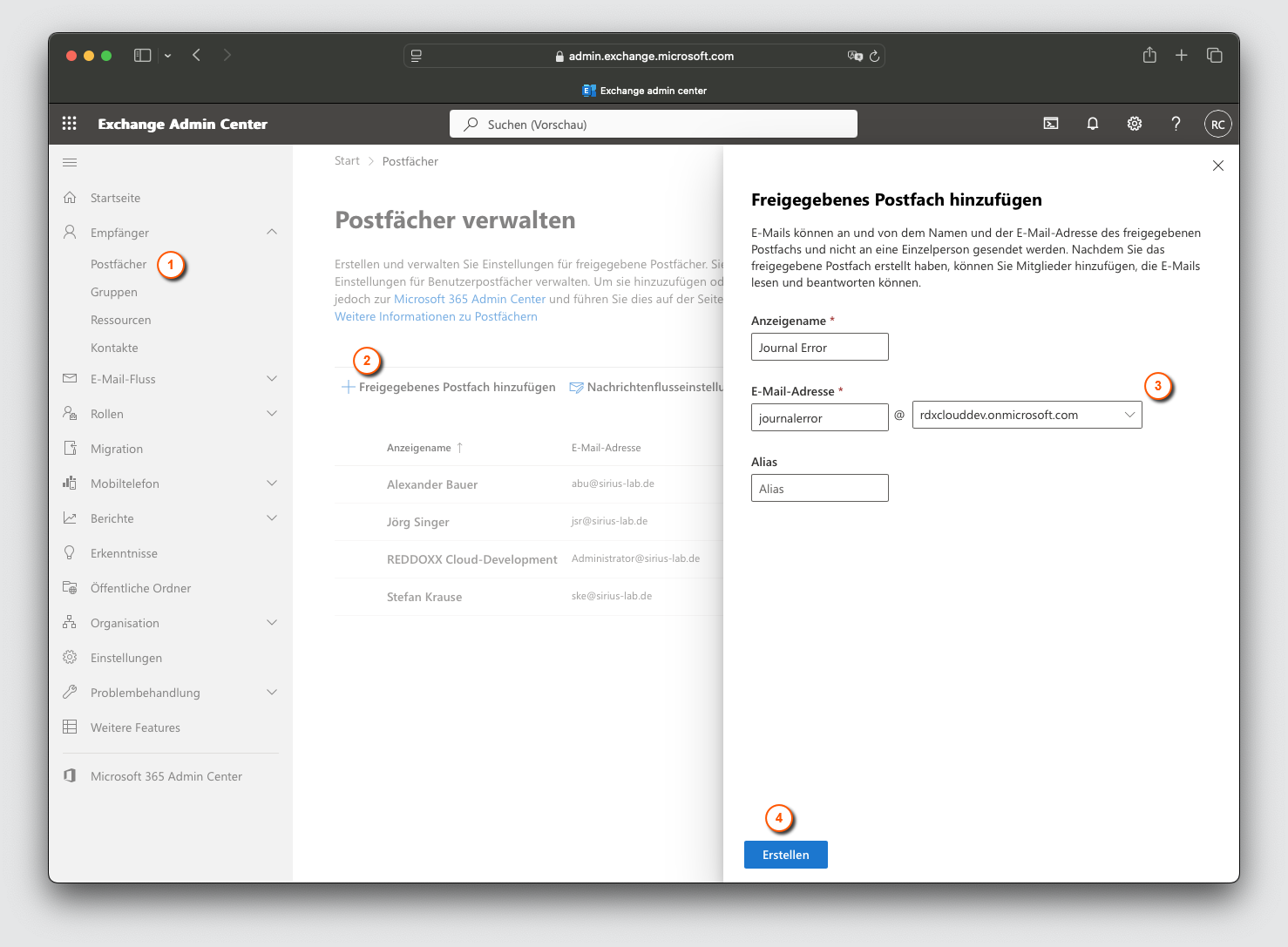Open settings gear icon in header
Image resolution: width=1288 pixels, height=947 pixels.
(1135, 124)
